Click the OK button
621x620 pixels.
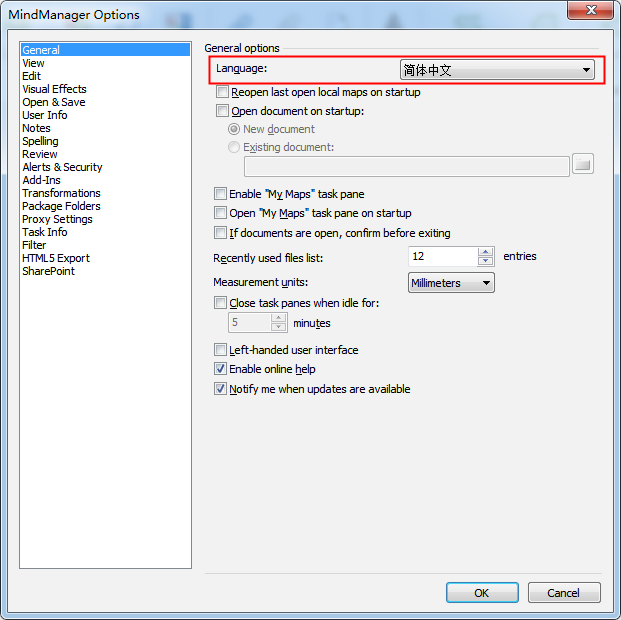[481, 593]
